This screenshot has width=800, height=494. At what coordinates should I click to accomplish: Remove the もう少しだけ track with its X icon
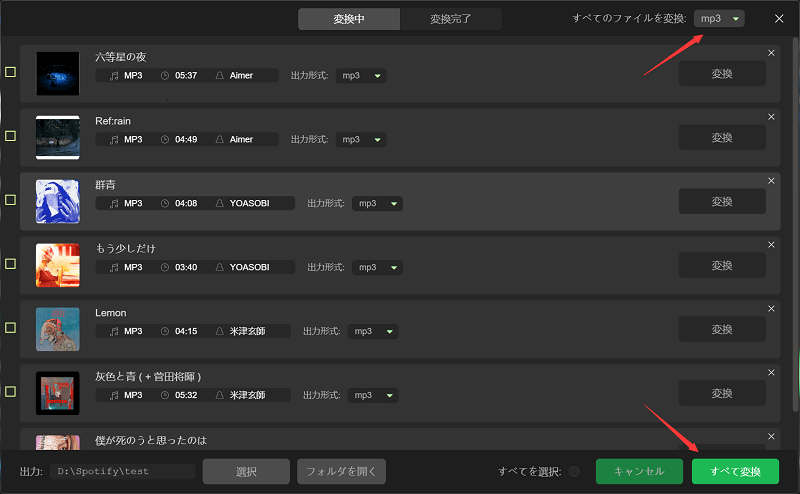pos(771,245)
